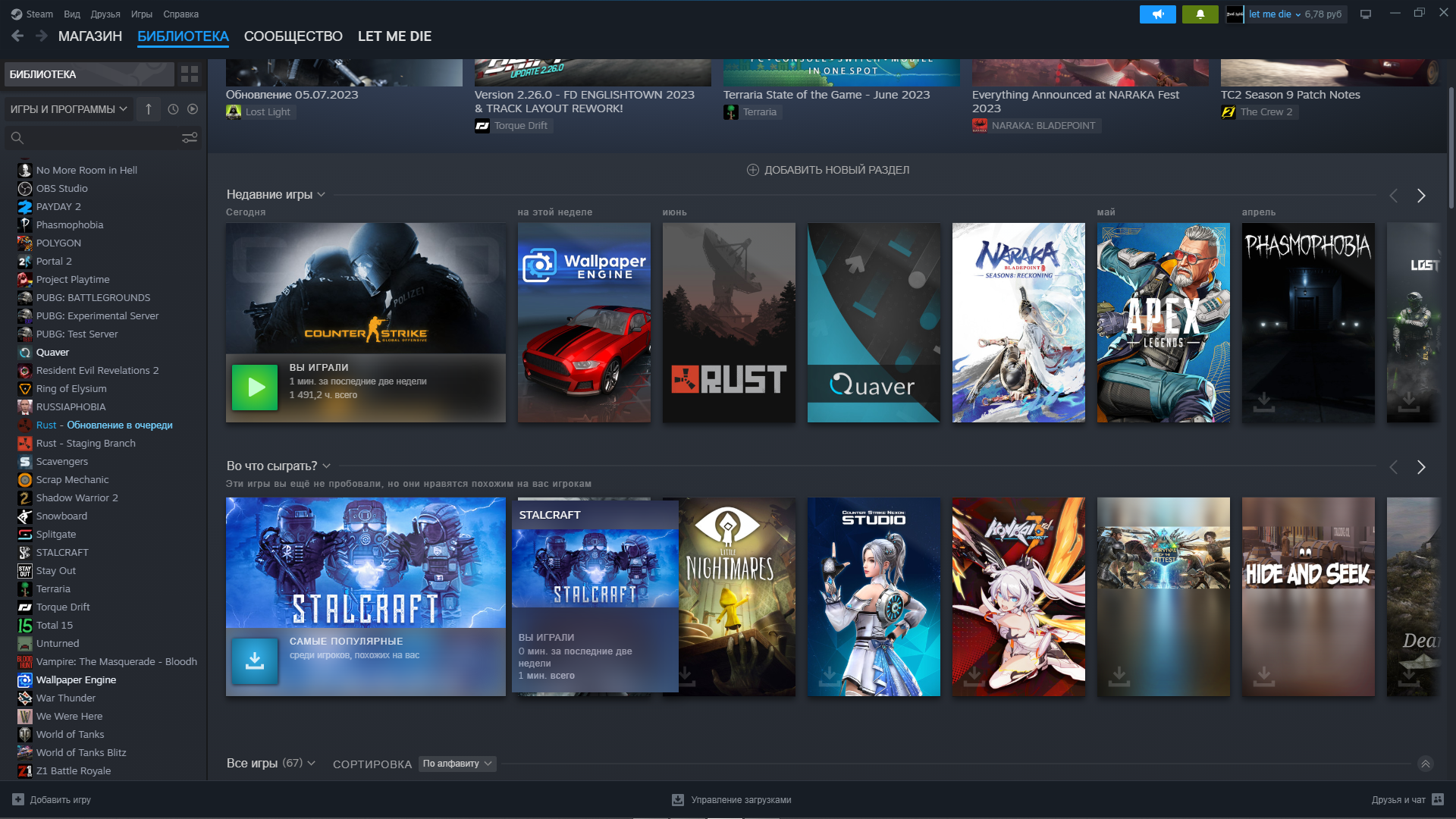Click the Lost Light news tag
This screenshot has width=1456, height=819.
click(x=261, y=112)
